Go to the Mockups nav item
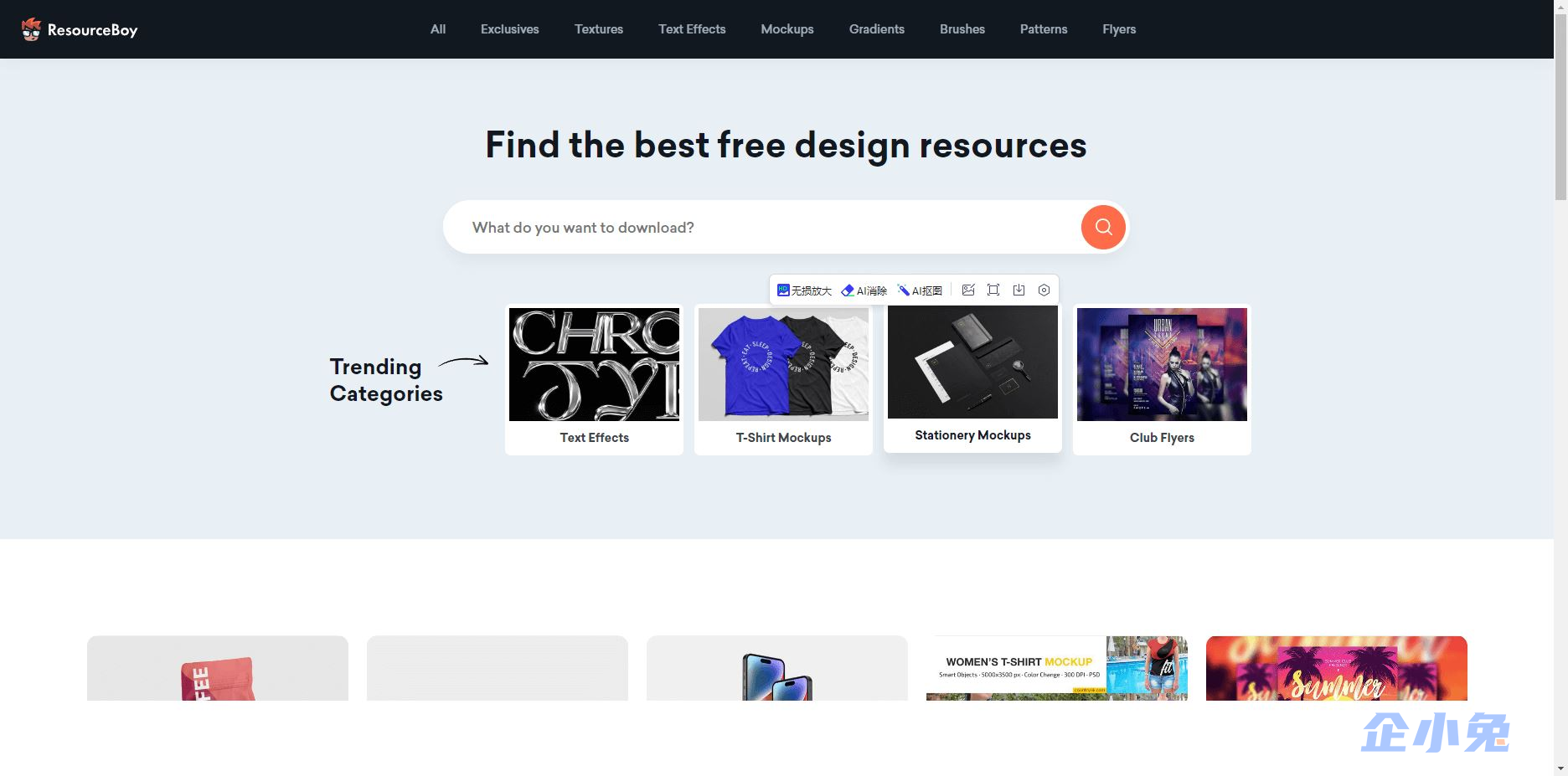Image resolution: width=1568 pixels, height=776 pixels. (787, 29)
